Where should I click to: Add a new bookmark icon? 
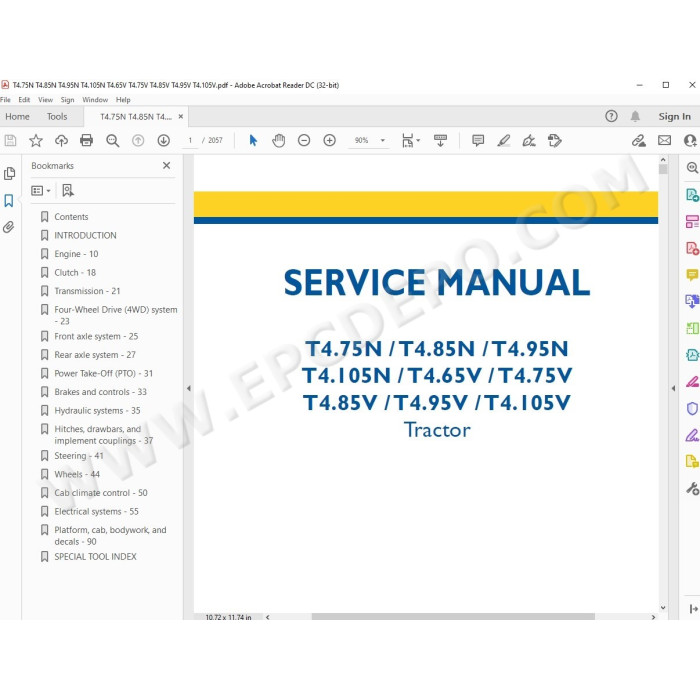68,191
